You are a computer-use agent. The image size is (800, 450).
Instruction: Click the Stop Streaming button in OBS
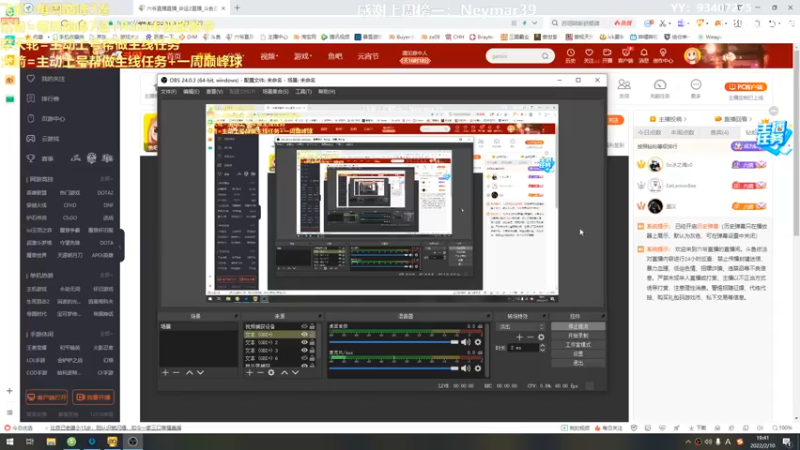[x=578, y=327]
